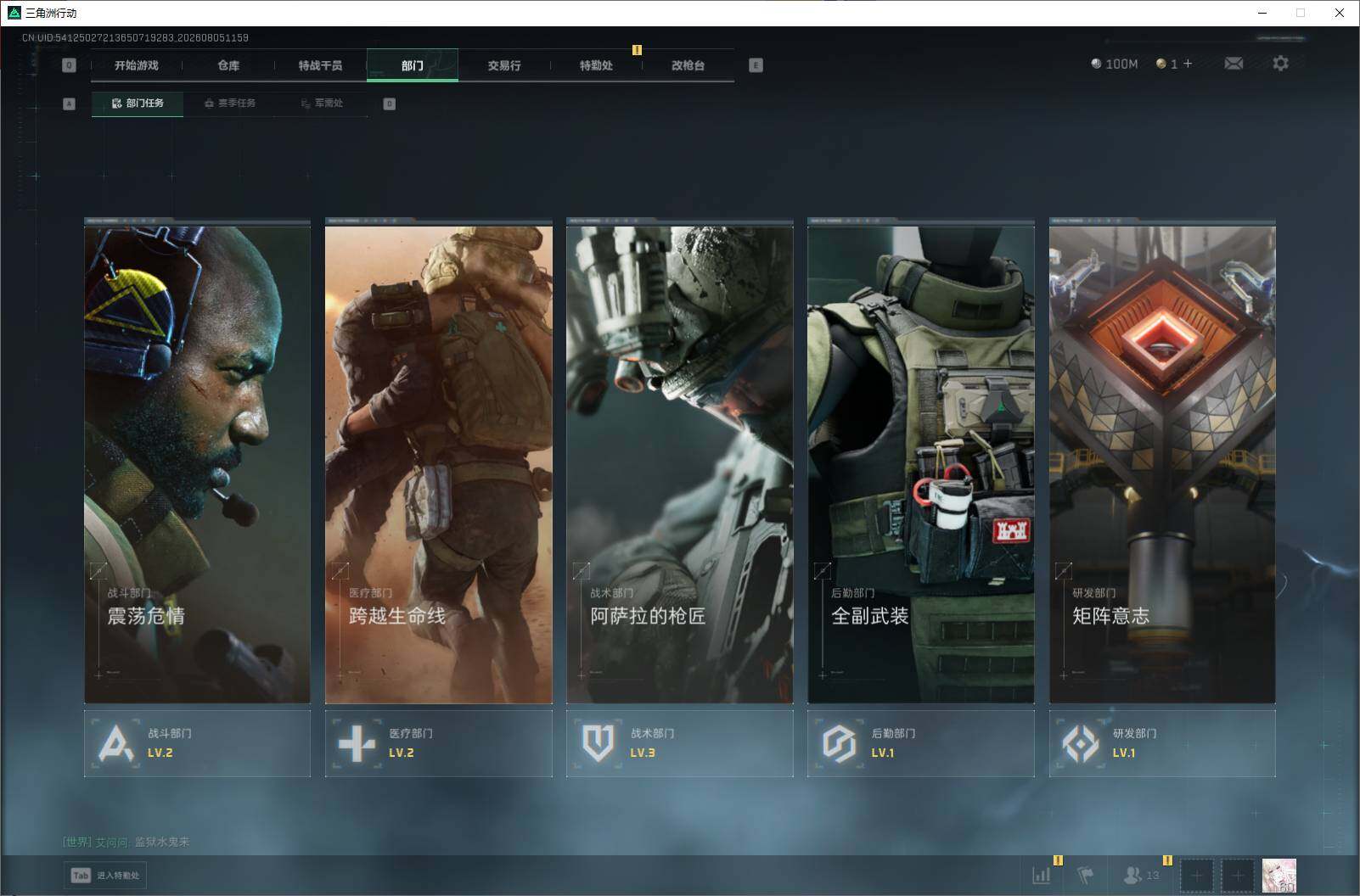
Task: Minimize the 三角洲行动 window
Action: tap(1262, 13)
